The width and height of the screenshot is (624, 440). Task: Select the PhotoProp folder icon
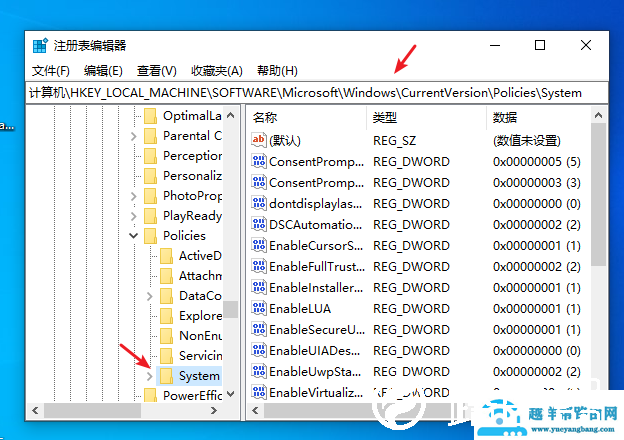[150, 196]
